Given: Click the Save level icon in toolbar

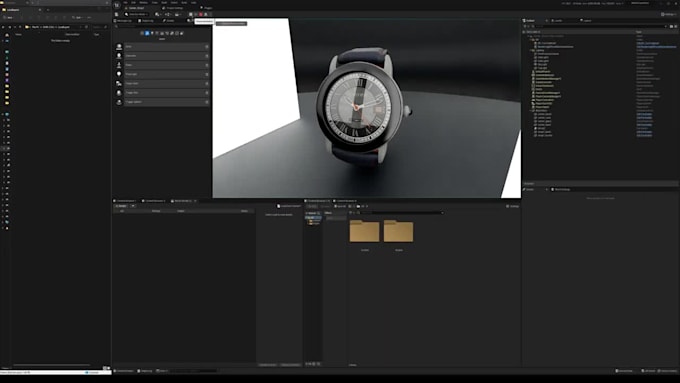Looking at the screenshot, I should (x=117, y=14).
